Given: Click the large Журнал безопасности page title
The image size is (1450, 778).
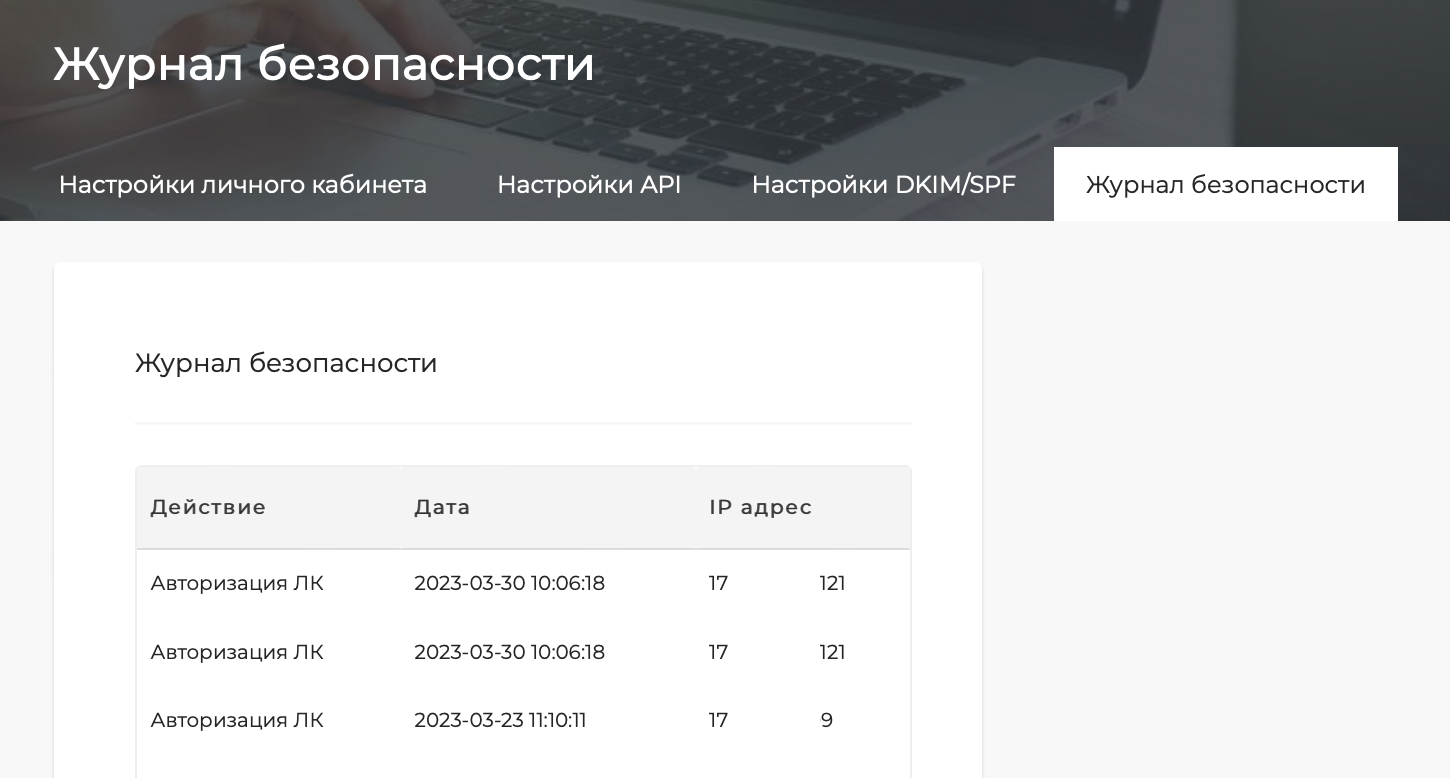Looking at the screenshot, I should (324, 64).
